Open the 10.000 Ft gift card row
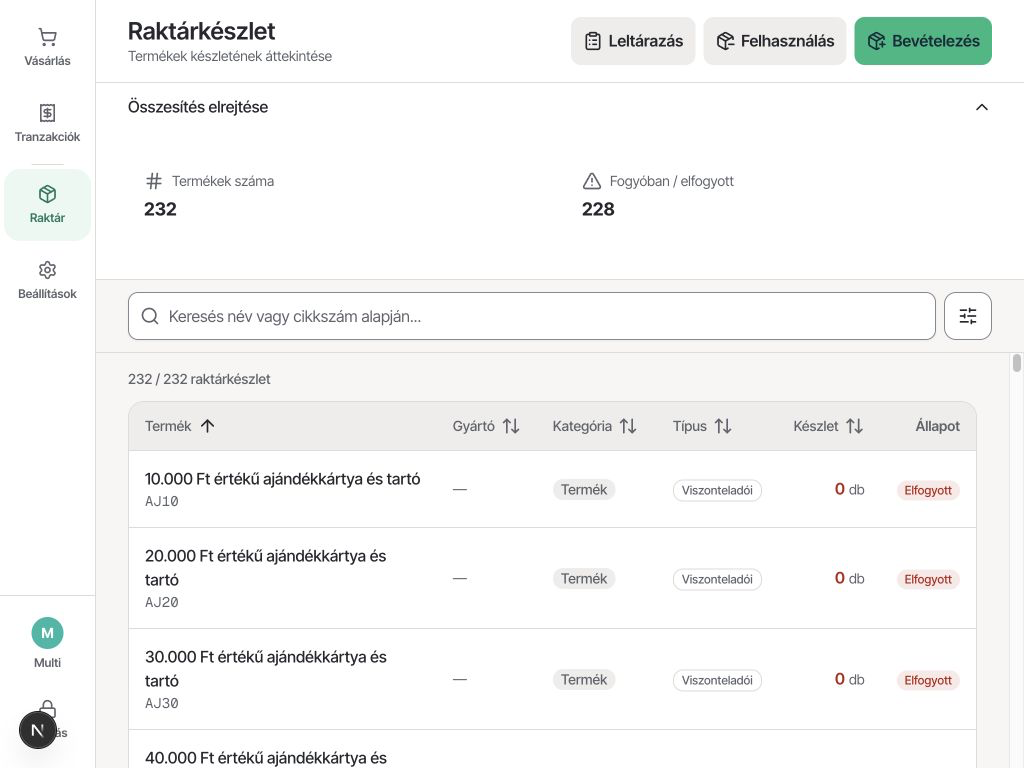The width and height of the screenshot is (1024, 768). [552, 489]
